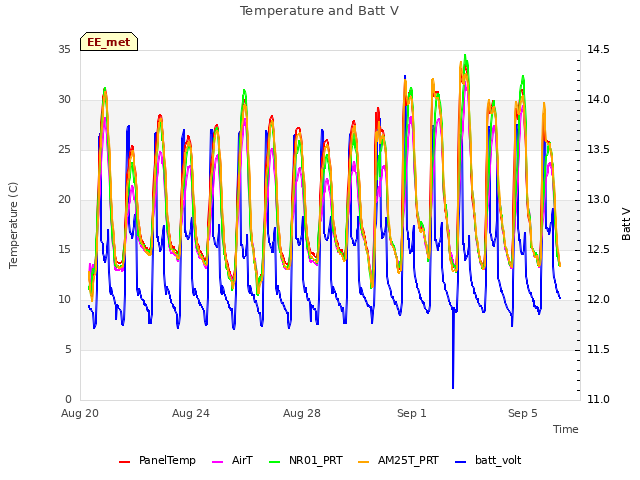The height and width of the screenshot is (480, 640).
Task: Click the Aug 20 x-axis tick label
Action: click(80, 413)
